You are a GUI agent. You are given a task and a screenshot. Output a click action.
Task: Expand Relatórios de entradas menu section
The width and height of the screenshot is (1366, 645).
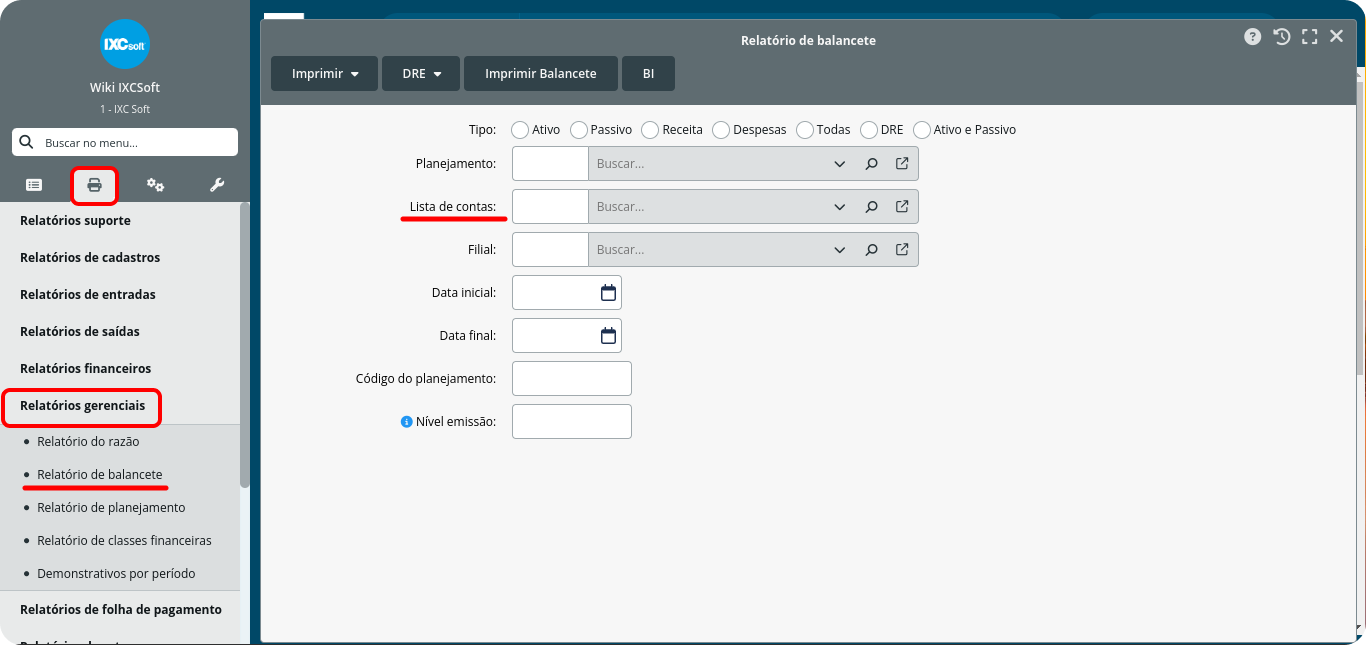point(120,294)
